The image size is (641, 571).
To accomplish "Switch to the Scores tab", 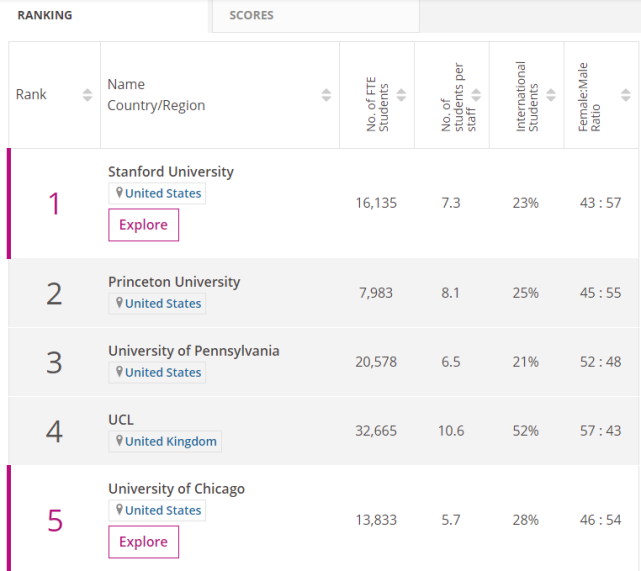I will (x=251, y=15).
